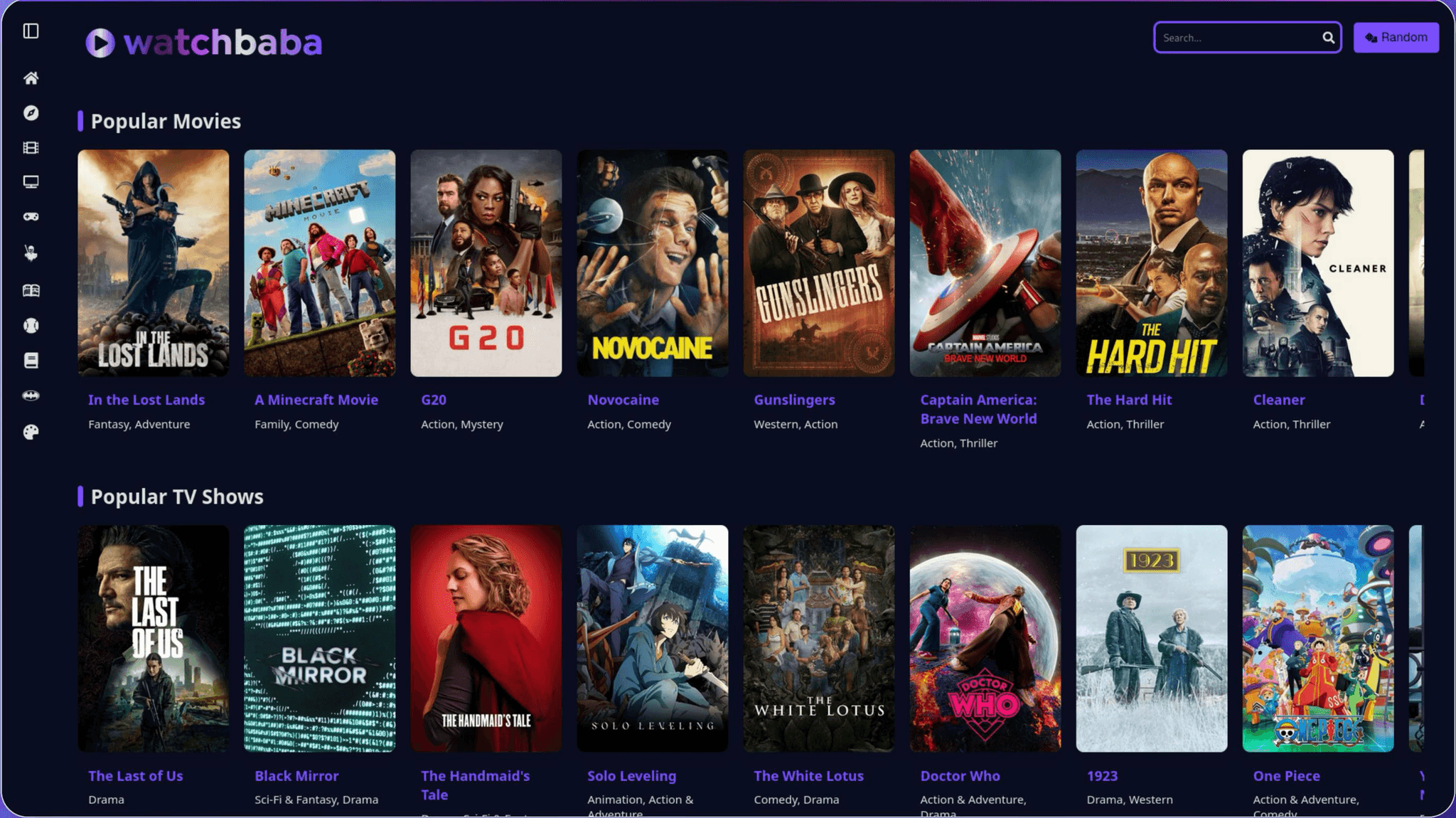The height and width of the screenshot is (818, 1456).
Task: Open the ninja anime icon
Action: 31,253
